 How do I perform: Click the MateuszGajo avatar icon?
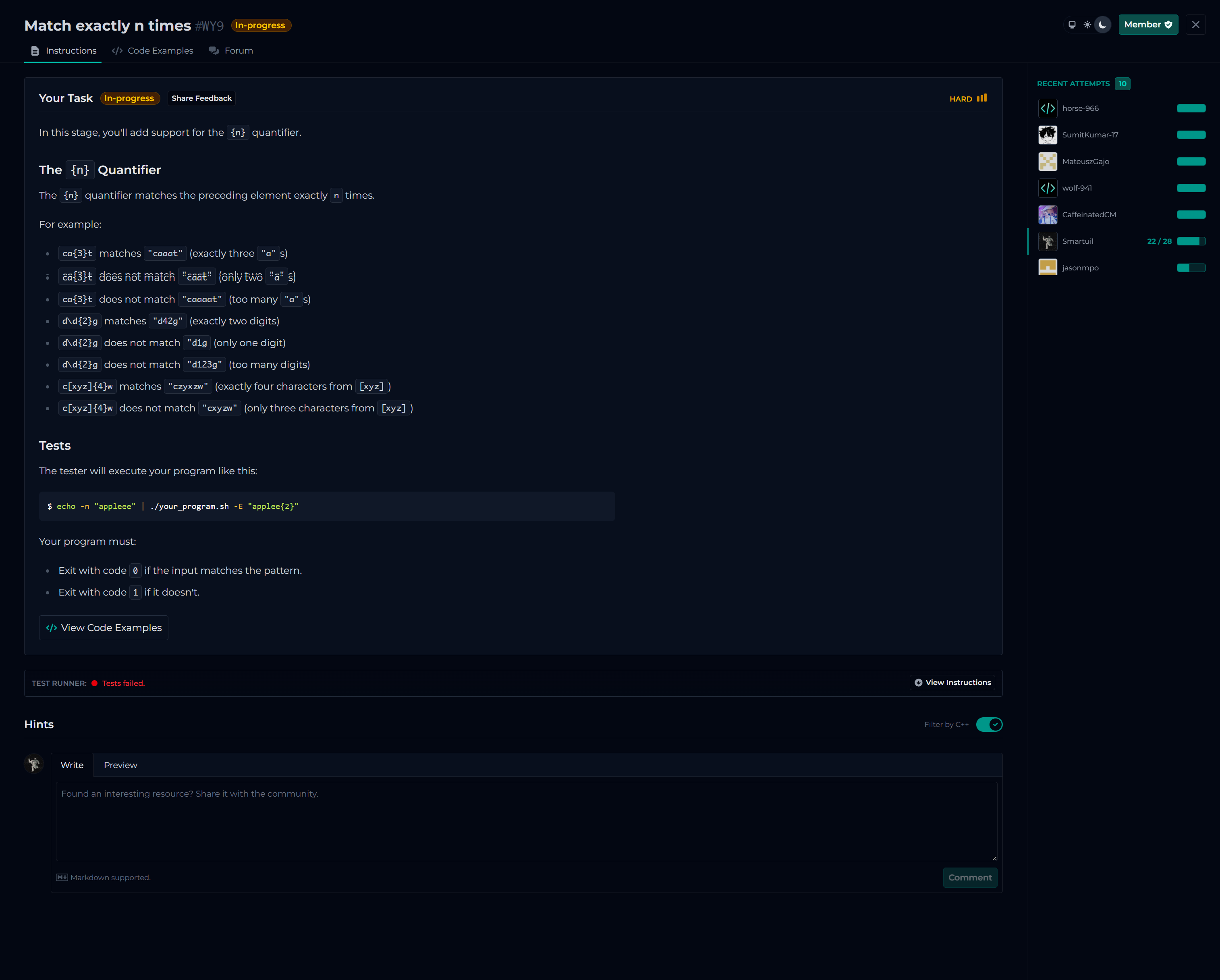click(1048, 161)
